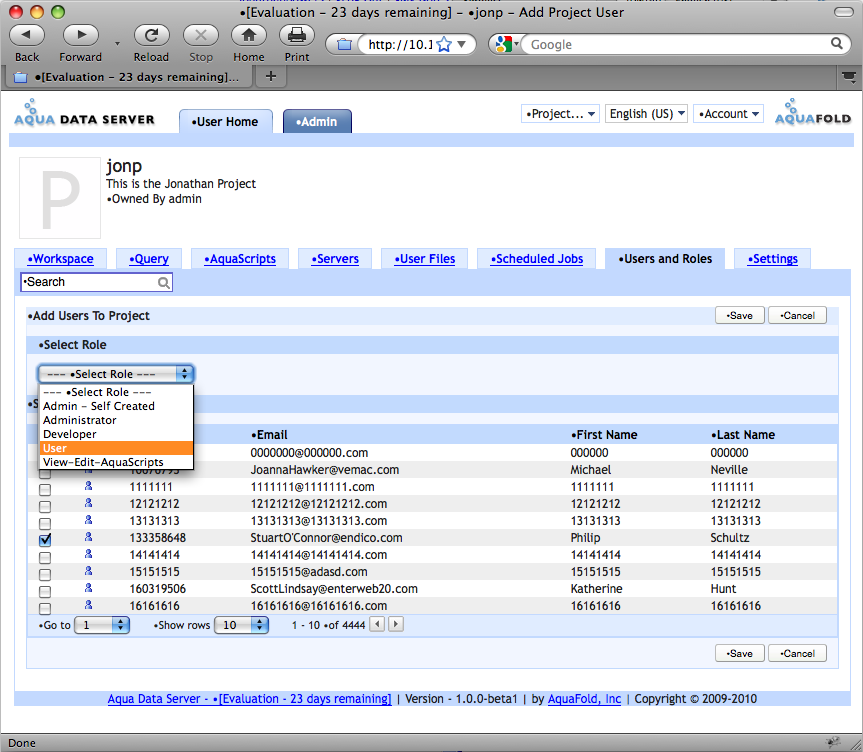Go to the next page arrow in pagination
This screenshot has height=752, width=863.
pos(396,624)
